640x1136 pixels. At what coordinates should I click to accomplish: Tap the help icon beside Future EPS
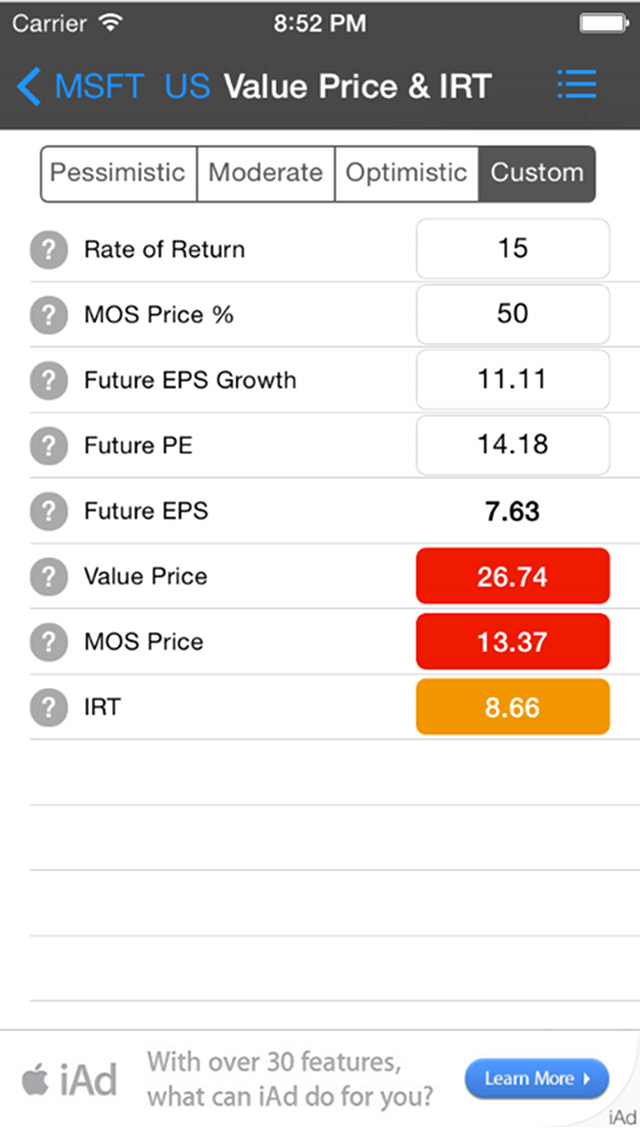[48, 511]
